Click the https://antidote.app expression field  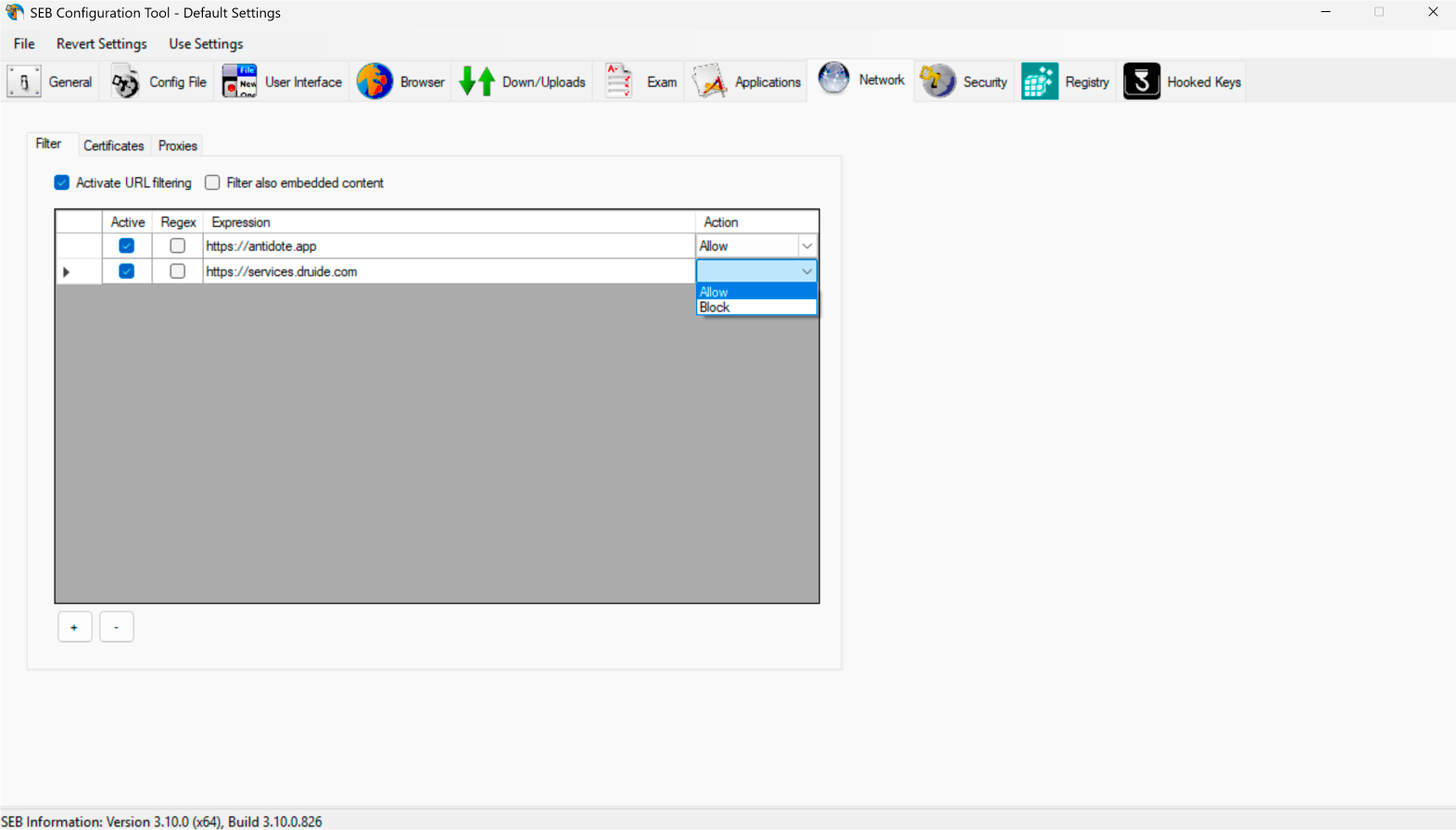(445, 245)
